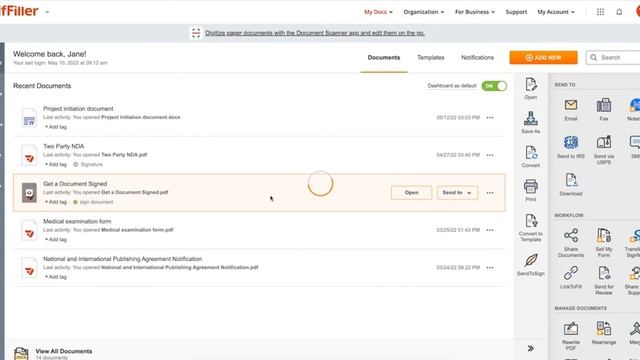640x360 pixels.
Task: Open the Support menu item
Action: [516, 12]
